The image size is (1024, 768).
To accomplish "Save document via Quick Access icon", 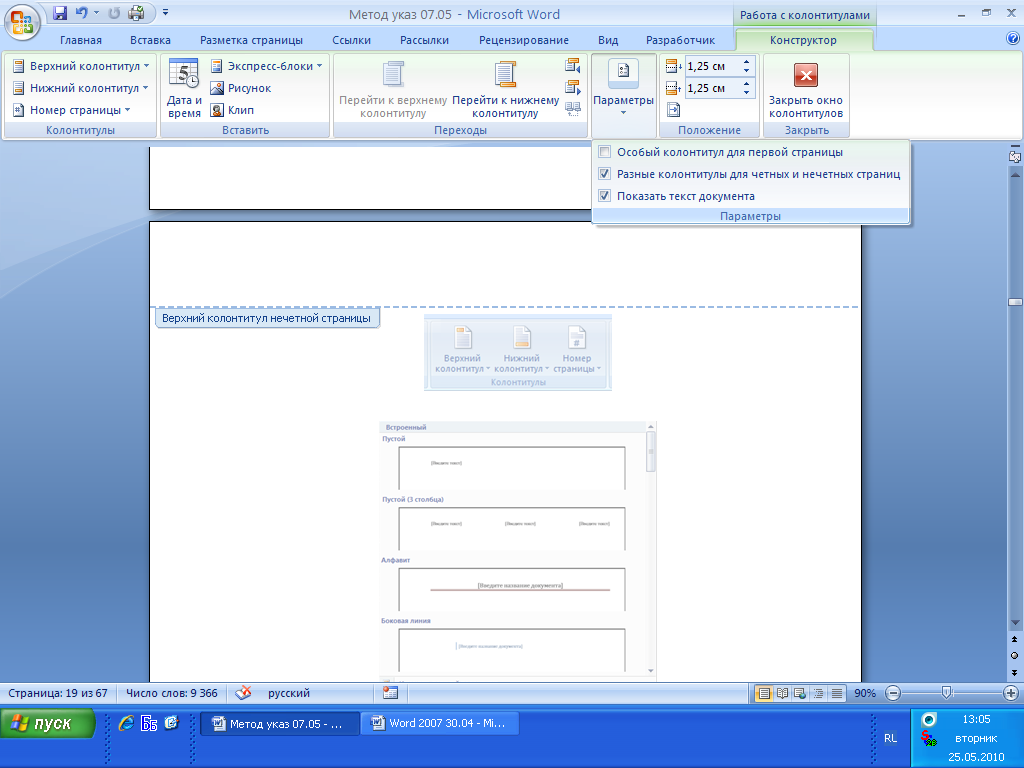I will 60,13.
